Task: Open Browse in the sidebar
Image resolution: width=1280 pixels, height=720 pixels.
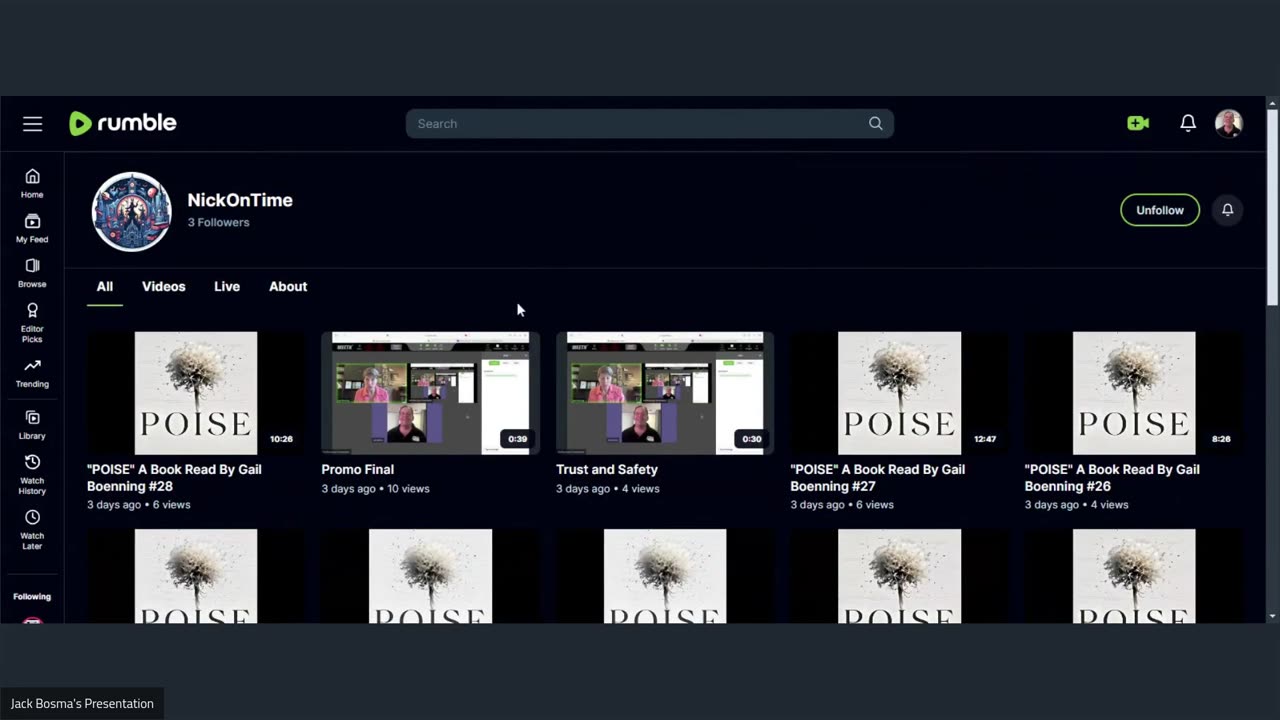Action: click(32, 272)
